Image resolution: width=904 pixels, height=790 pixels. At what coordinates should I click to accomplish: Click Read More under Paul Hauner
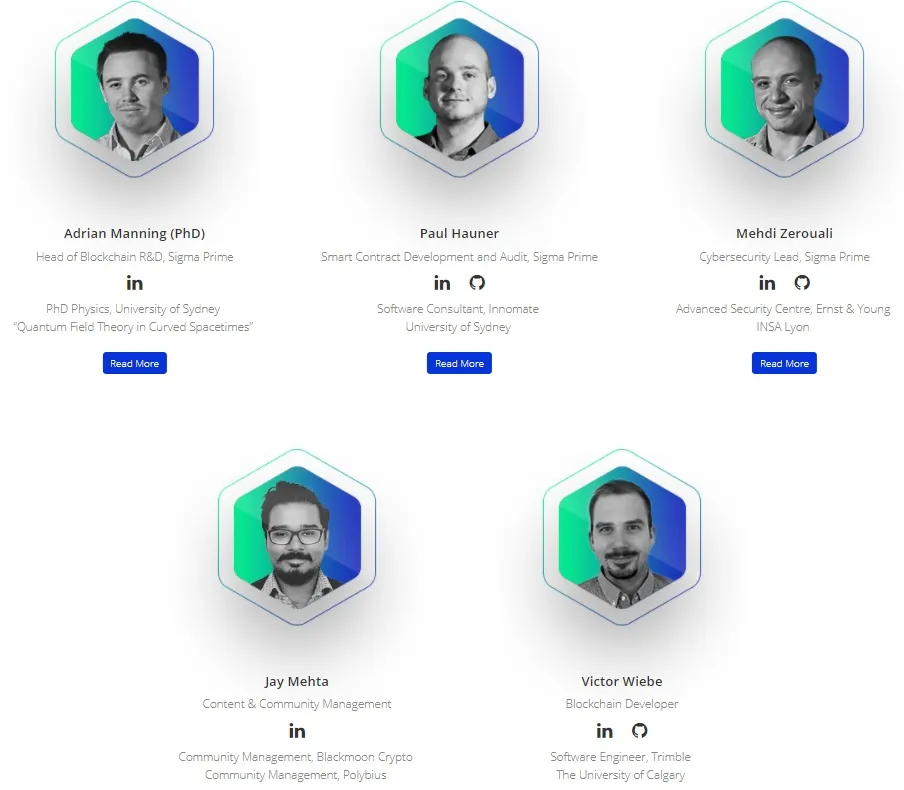coord(459,363)
